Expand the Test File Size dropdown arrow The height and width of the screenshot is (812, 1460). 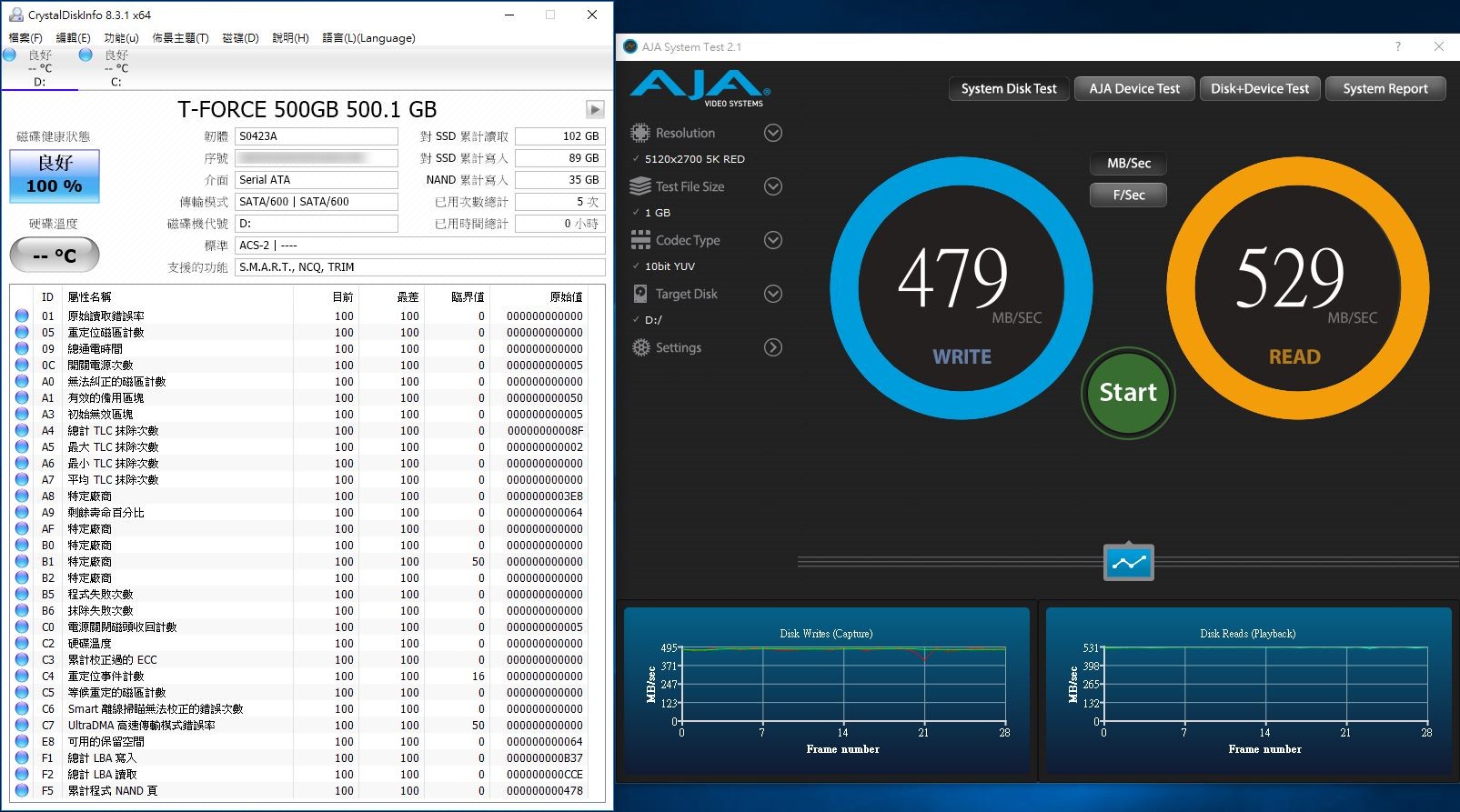(773, 186)
